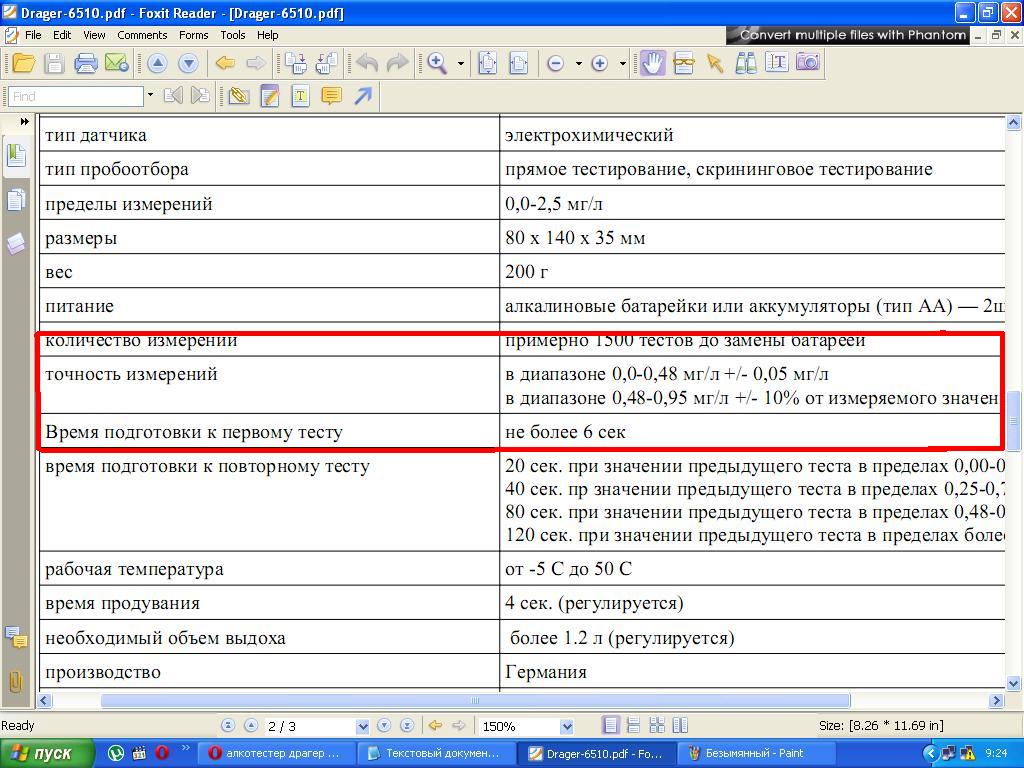Screen dimensions: 1024x768
Task: Switch to Continuous page layout
Action: click(633, 726)
